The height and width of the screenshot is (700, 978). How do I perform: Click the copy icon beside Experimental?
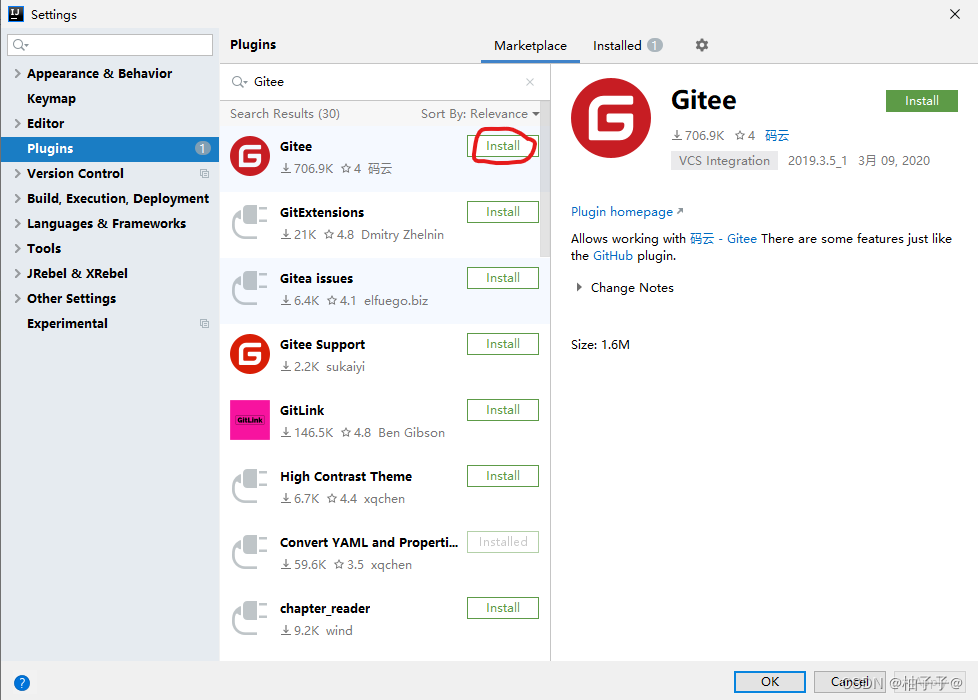[x=204, y=323]
